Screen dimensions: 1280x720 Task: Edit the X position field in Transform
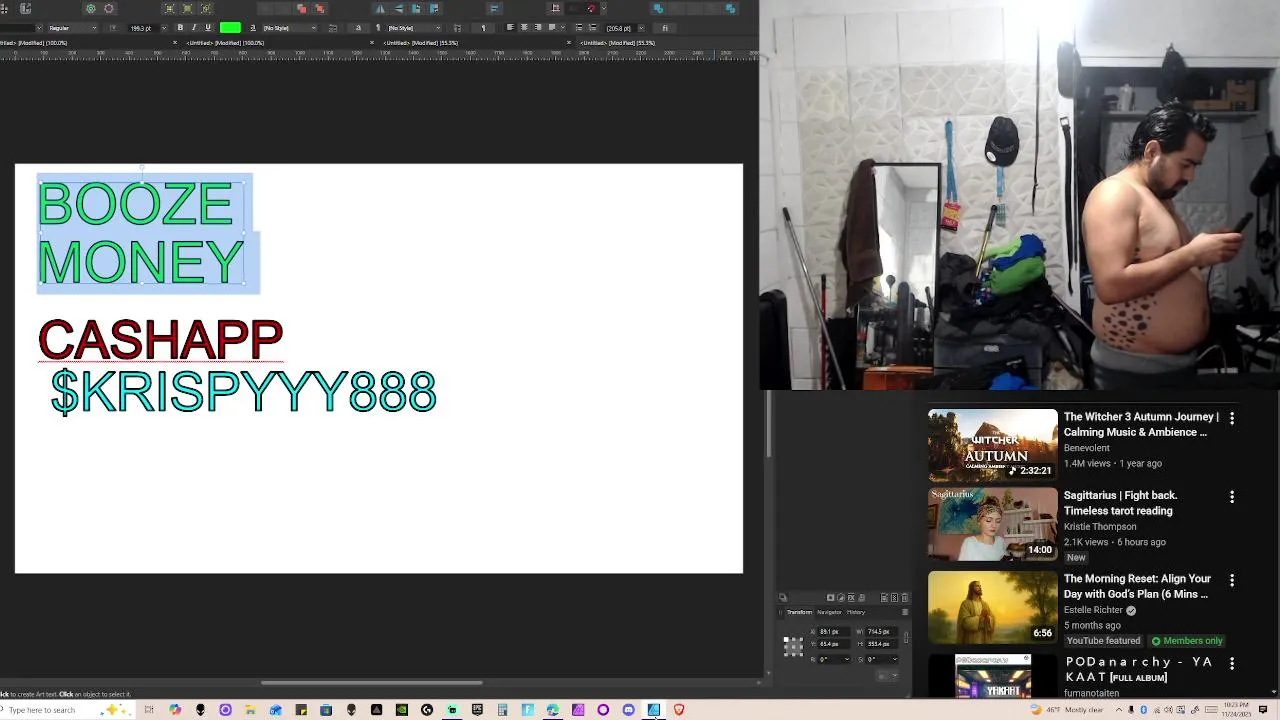834,632
